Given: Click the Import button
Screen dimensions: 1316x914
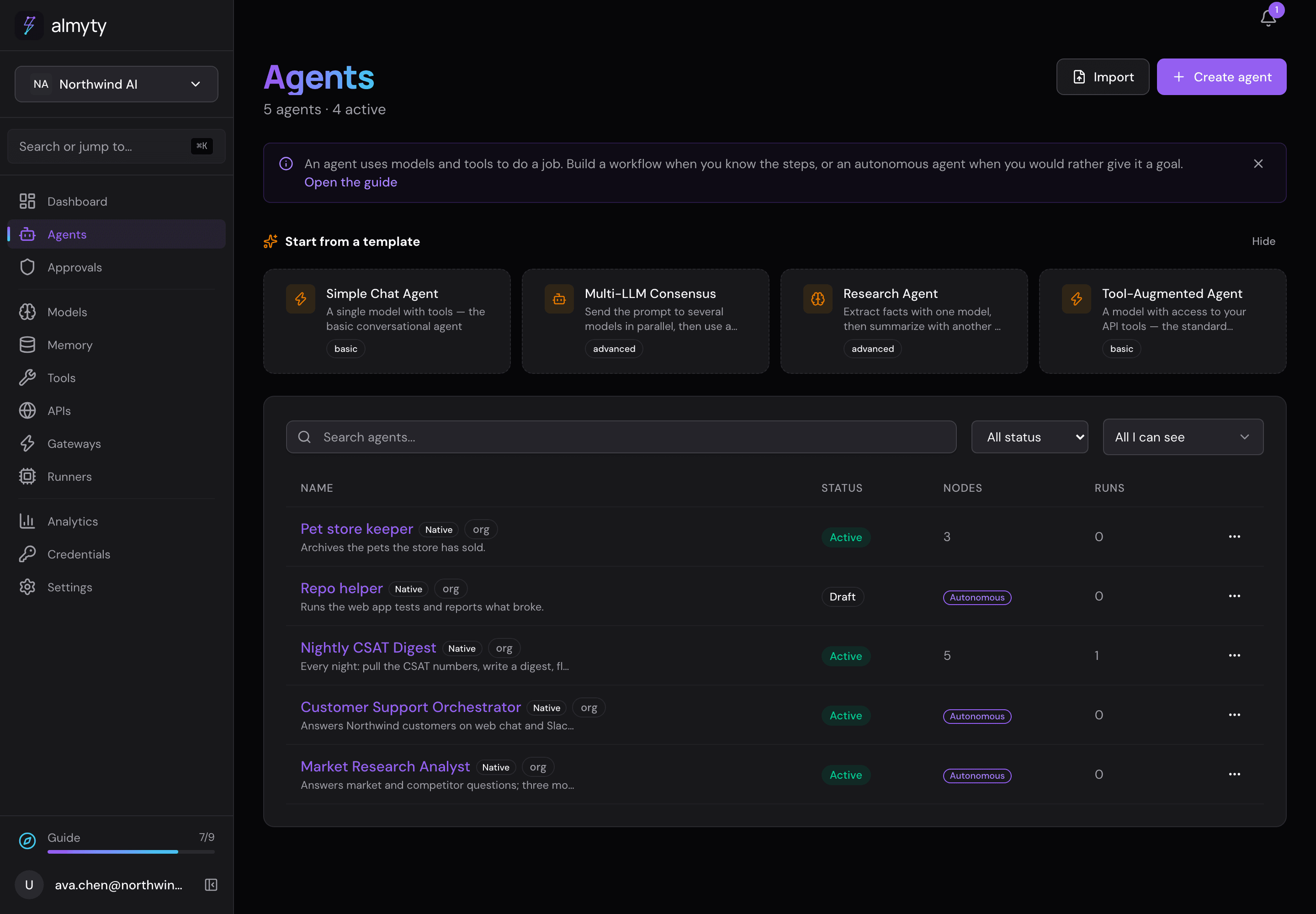Looking at the screenshot, I should 1103,77.
